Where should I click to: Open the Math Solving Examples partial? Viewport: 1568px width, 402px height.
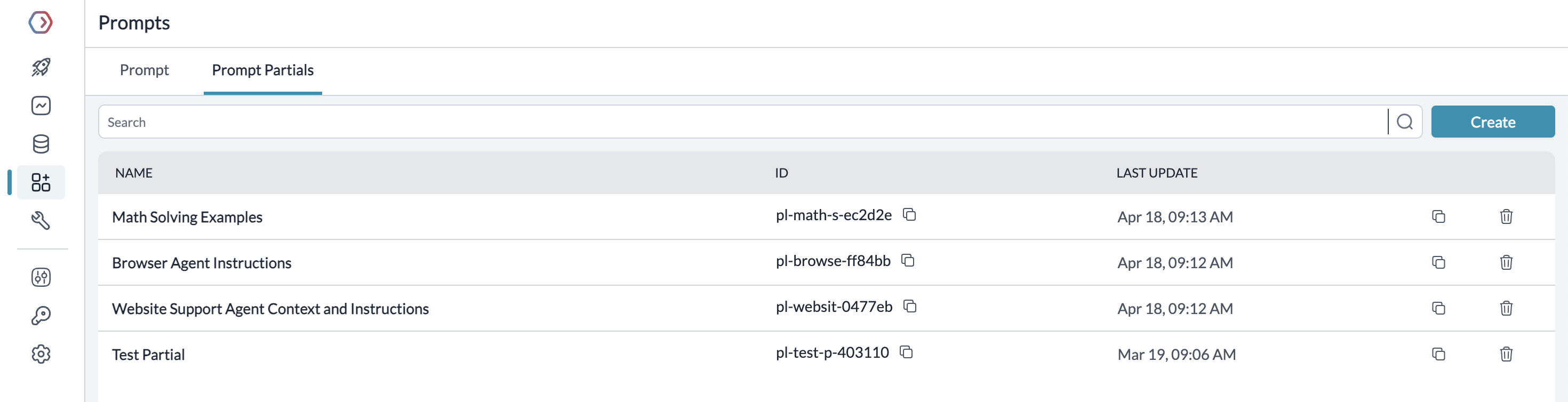pos(187,217)
